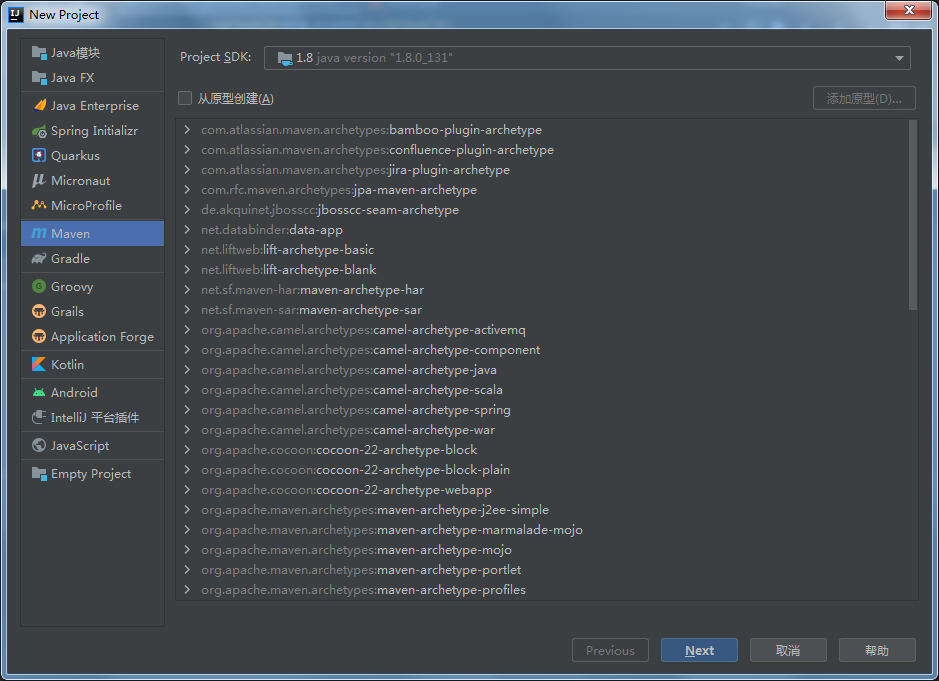Expand camel-archetype-activemq chevron
939x681 pixels.
click(187, 329)
